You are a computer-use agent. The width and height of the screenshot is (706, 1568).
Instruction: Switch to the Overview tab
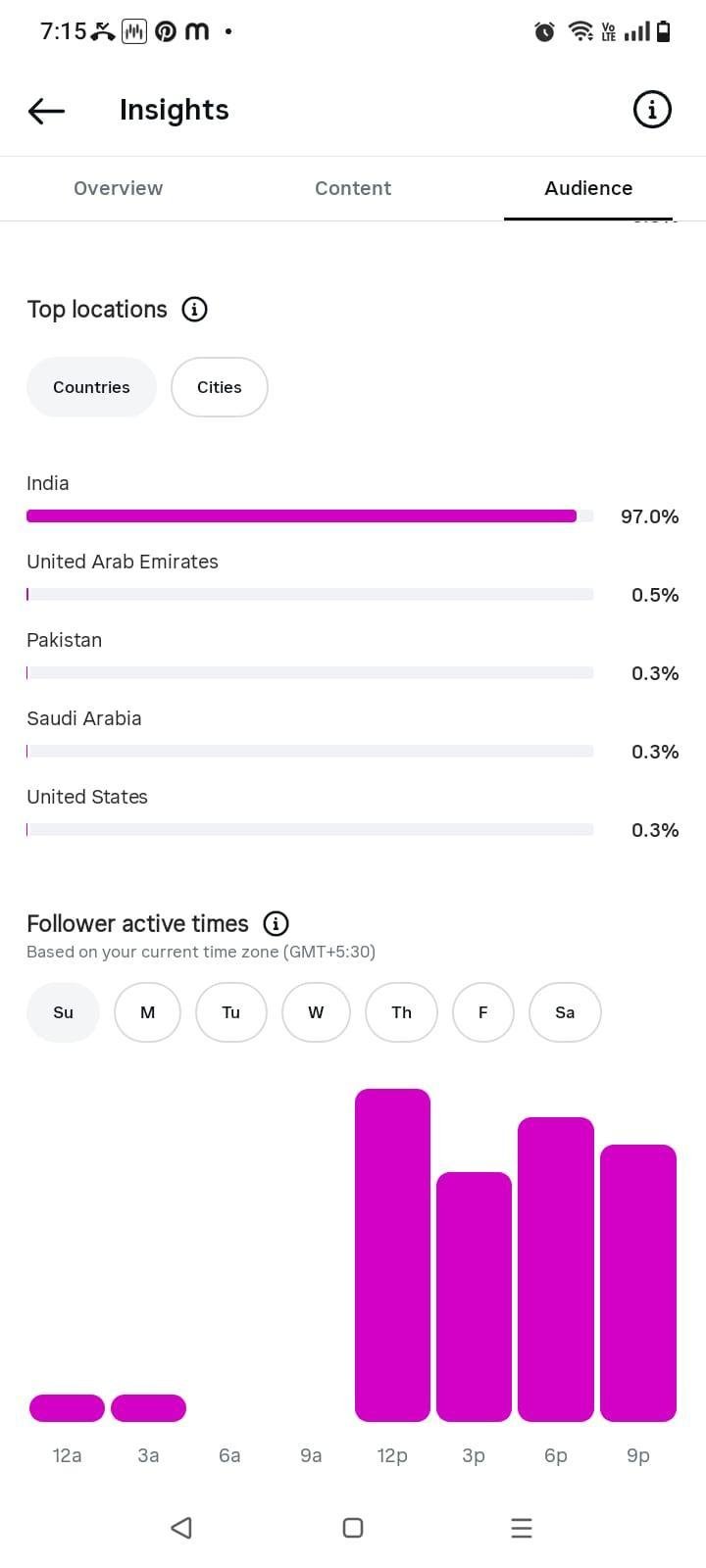pyautogui.click(x=118, y=188)
